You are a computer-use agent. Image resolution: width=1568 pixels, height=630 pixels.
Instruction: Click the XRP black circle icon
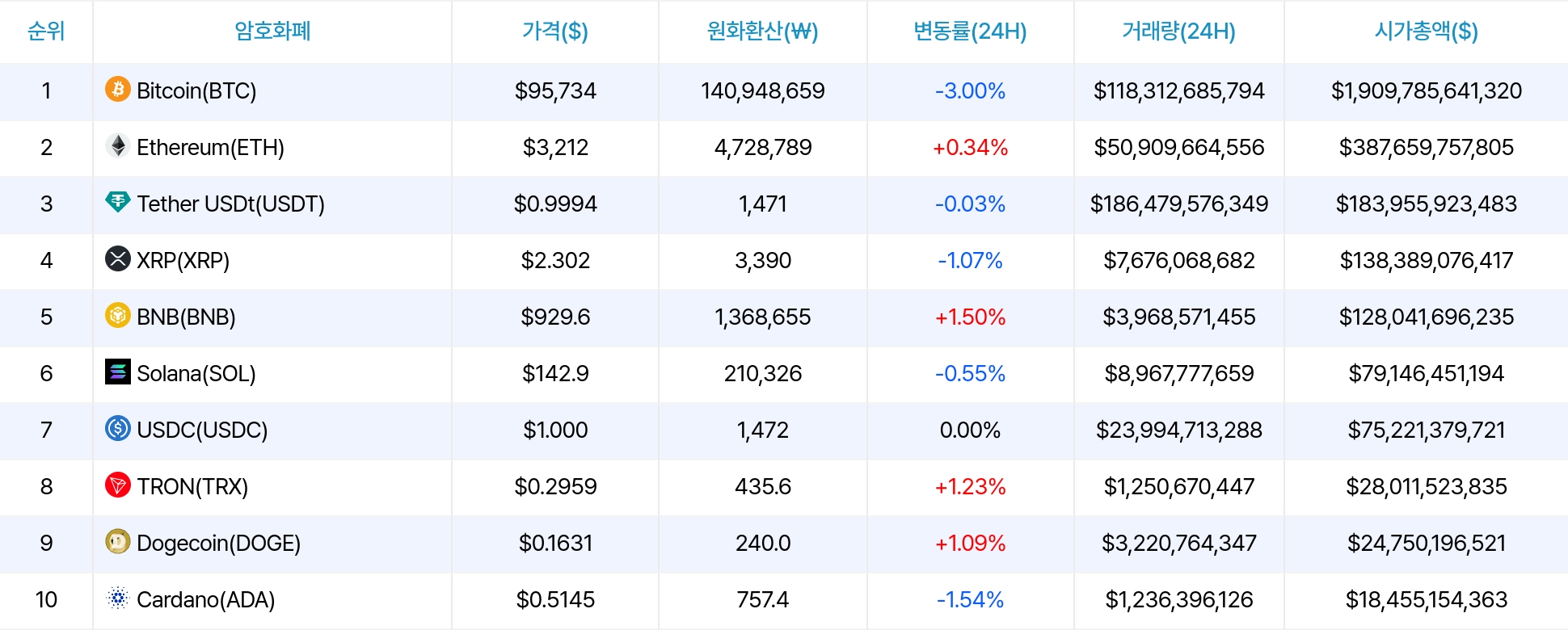pyautogui.click(x=118, y=258)
